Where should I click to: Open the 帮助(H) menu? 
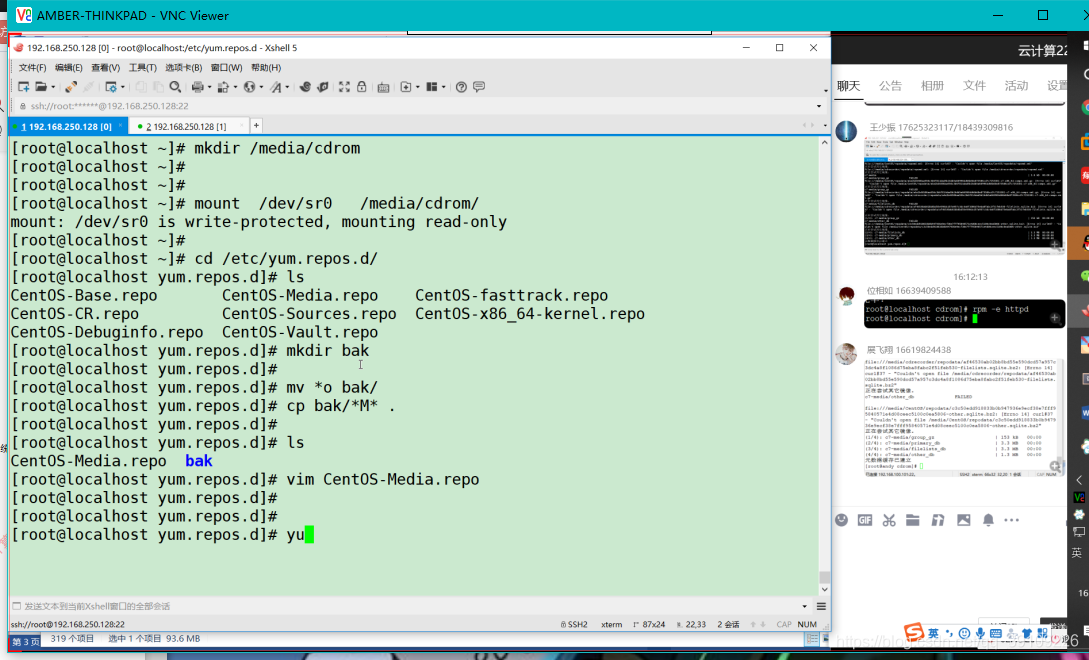266,67
